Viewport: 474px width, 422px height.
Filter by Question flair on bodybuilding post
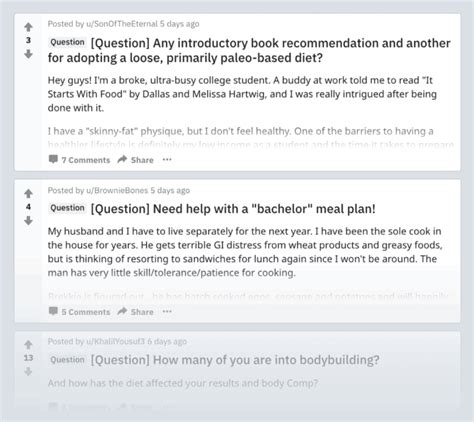pos(67,360)
